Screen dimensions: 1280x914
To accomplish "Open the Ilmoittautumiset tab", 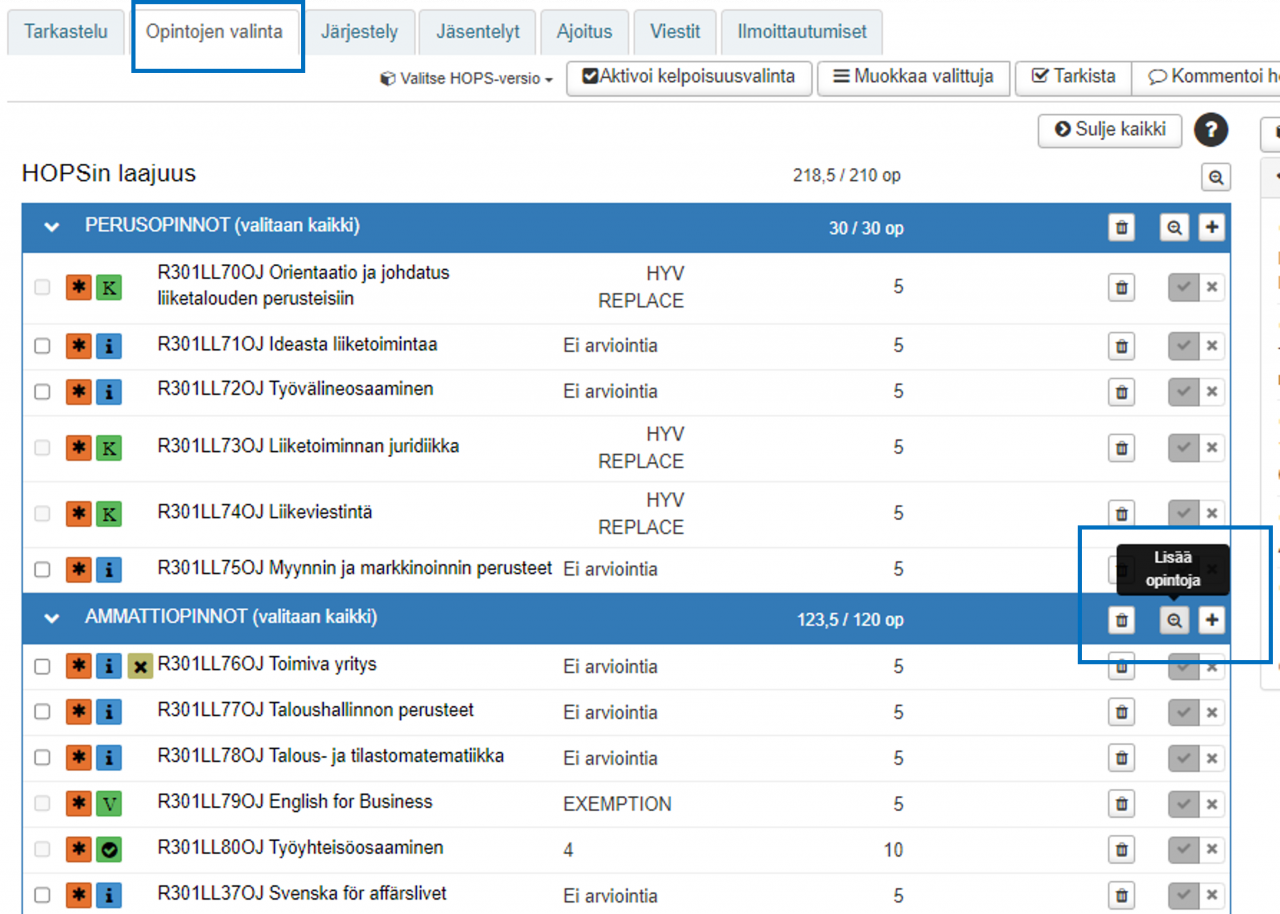I will [x=802, y=32].
